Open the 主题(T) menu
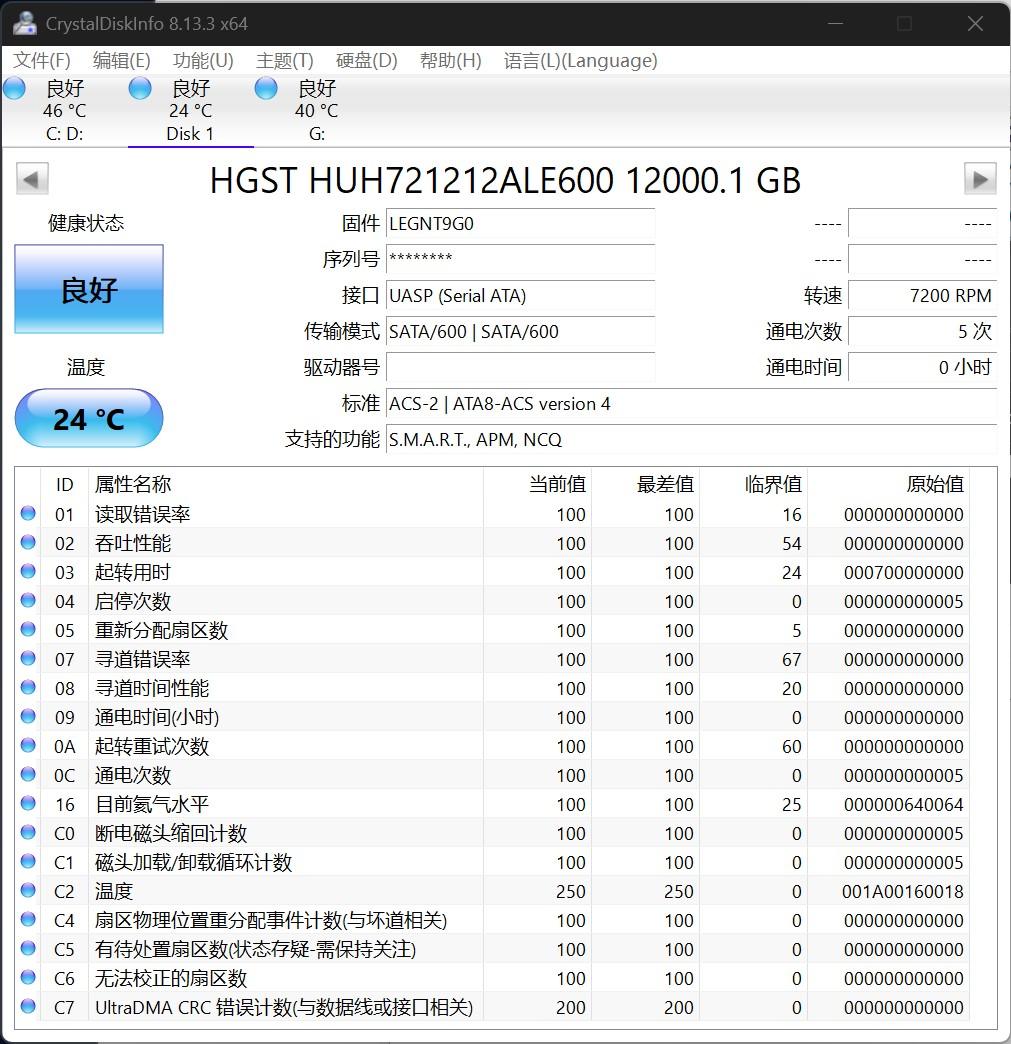 pos(284,61)
